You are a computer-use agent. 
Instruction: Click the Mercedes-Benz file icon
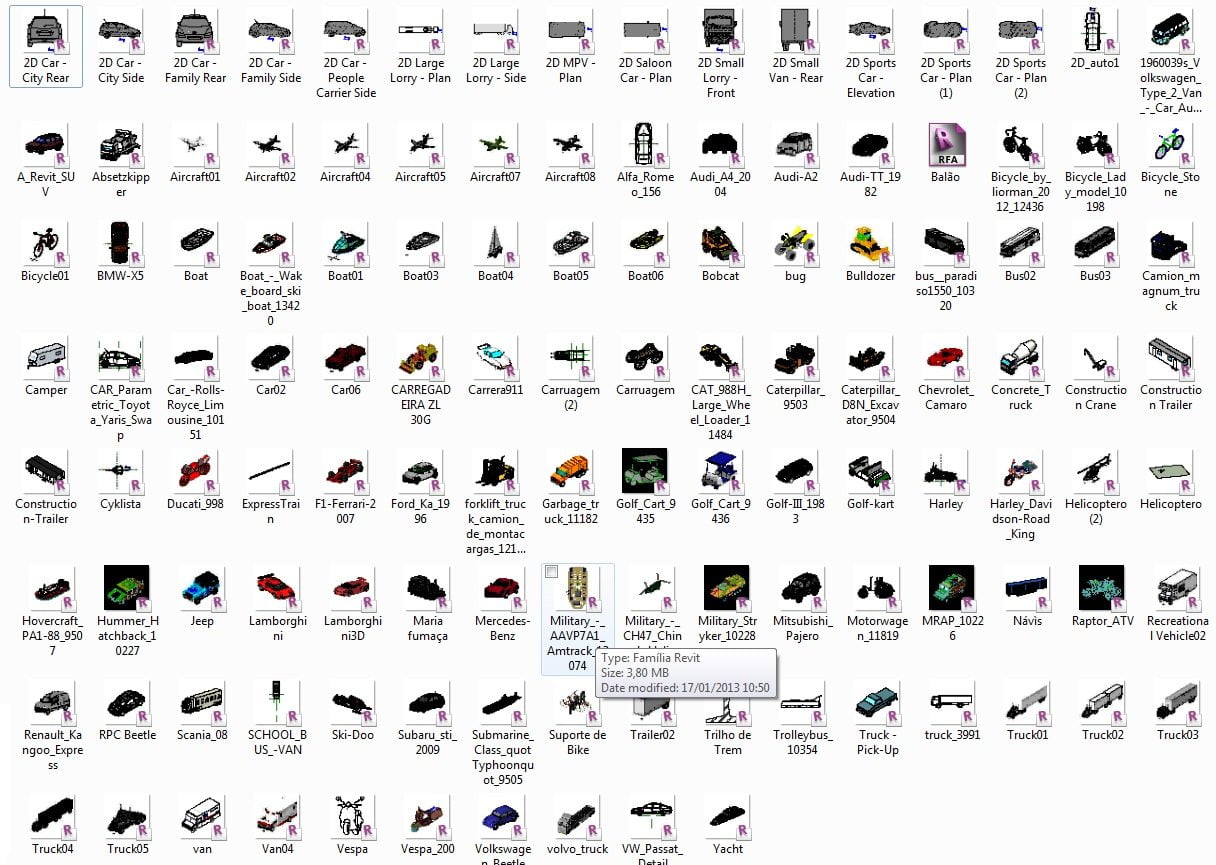tap(502, 588)
